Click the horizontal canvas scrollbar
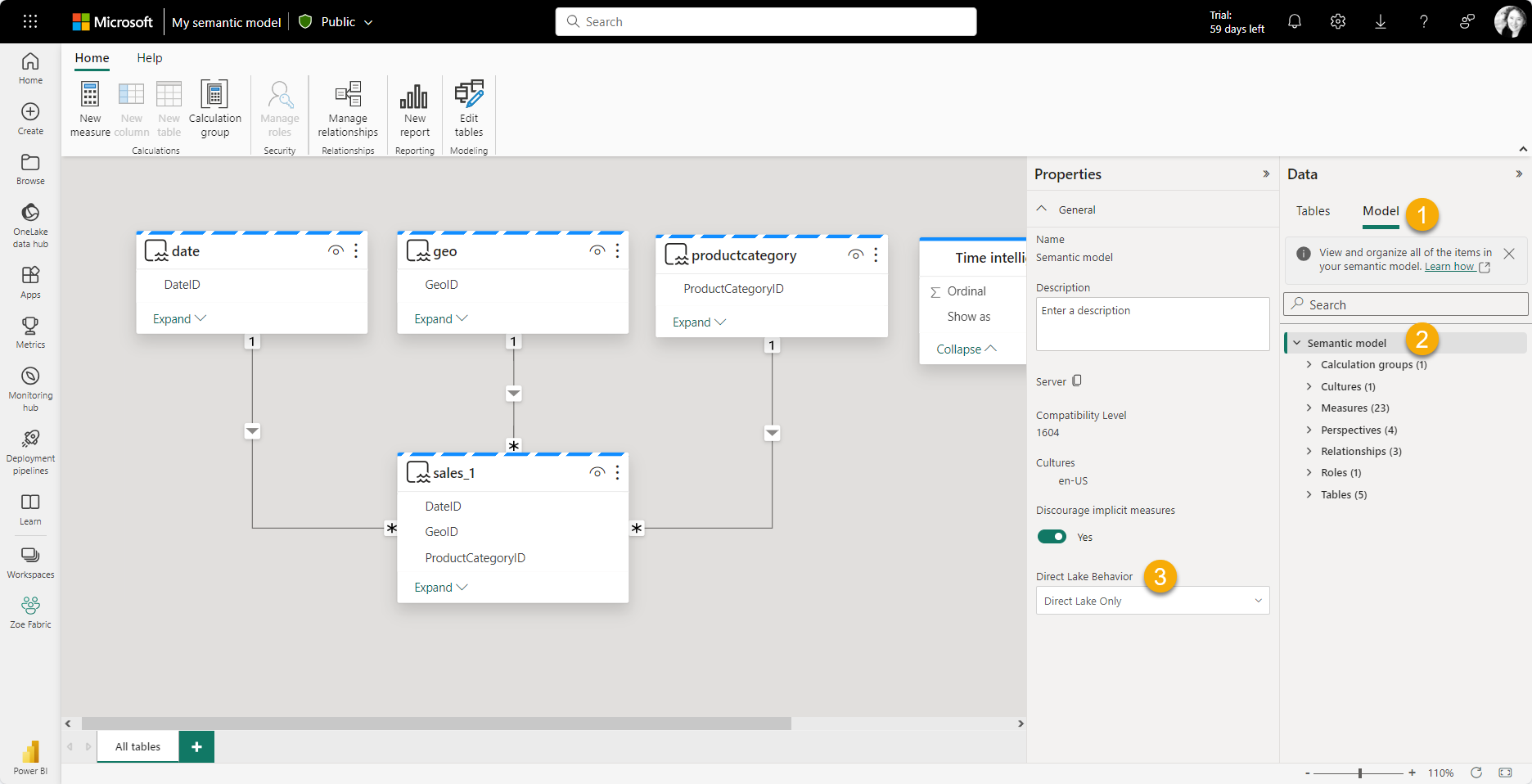The height and width of the screenshot is (784, 1532). pyautogui.click(x=436, y=723)
